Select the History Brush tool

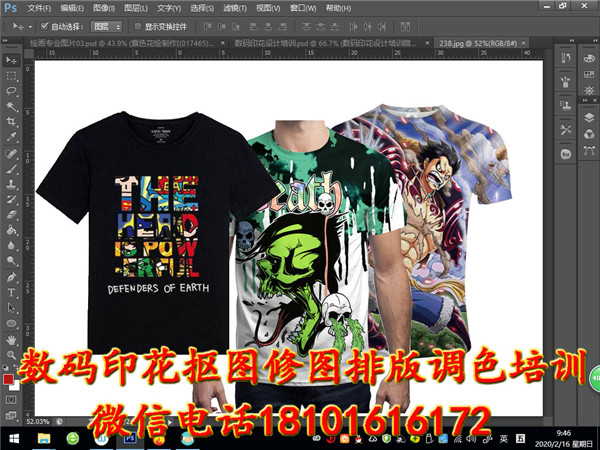coord(11,199)
